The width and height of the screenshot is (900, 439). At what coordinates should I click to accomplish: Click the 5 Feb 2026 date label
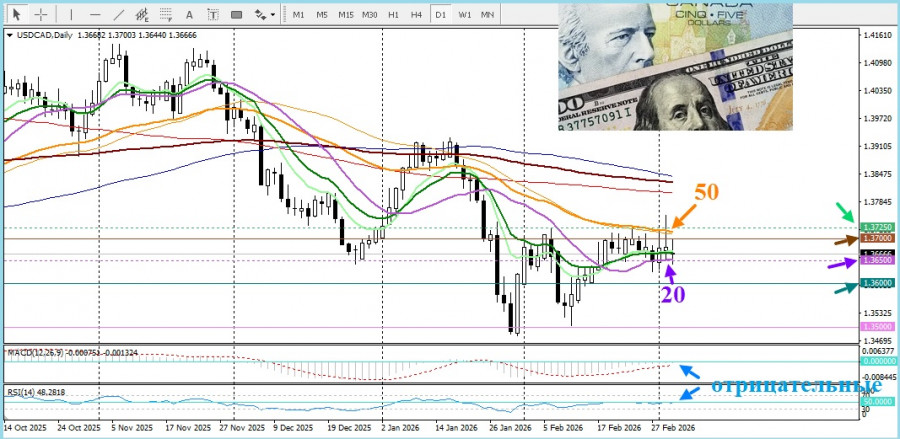(x=563, y=428)
